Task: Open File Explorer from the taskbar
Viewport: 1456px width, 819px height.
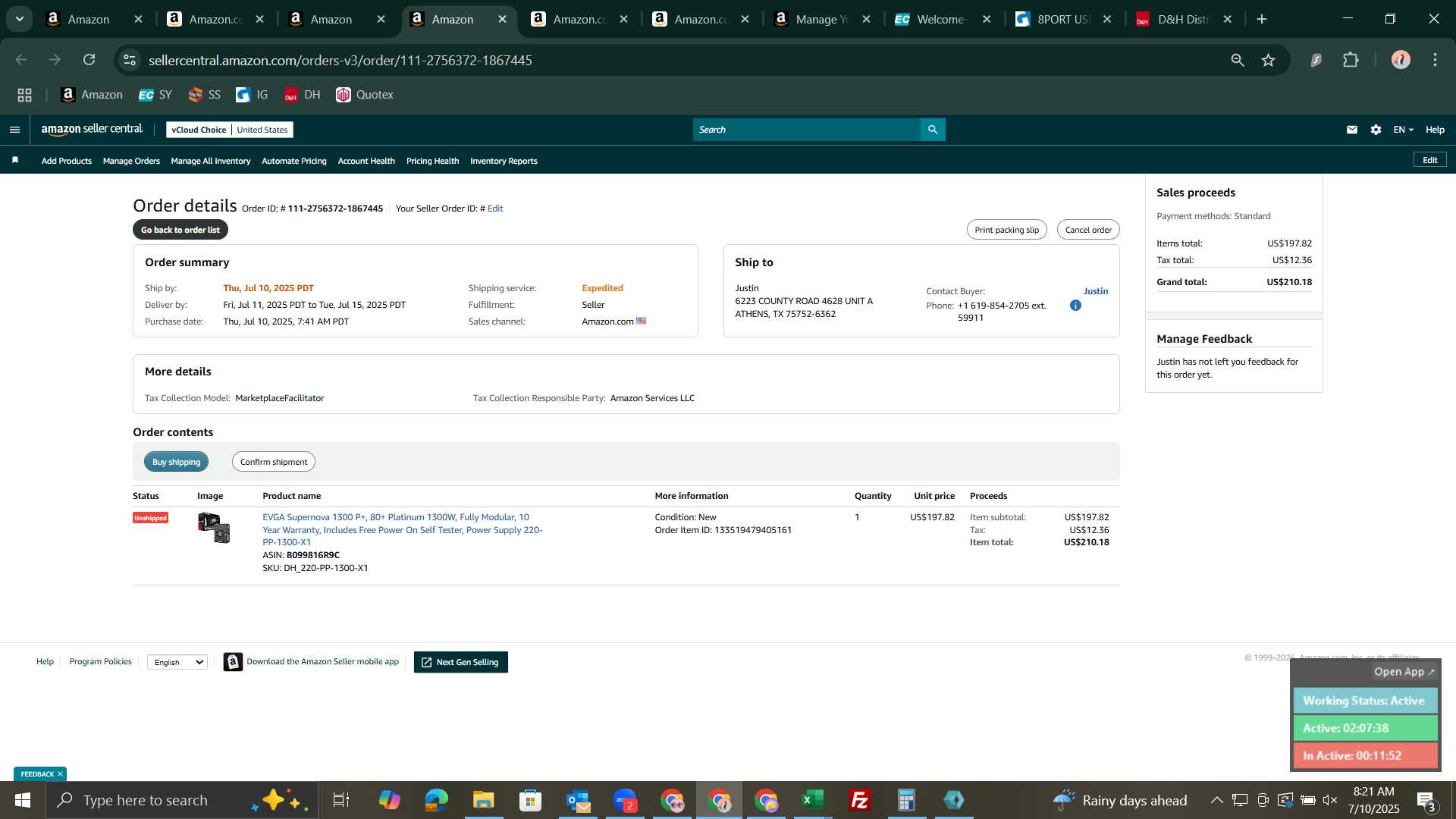Action: pos(483,800)
